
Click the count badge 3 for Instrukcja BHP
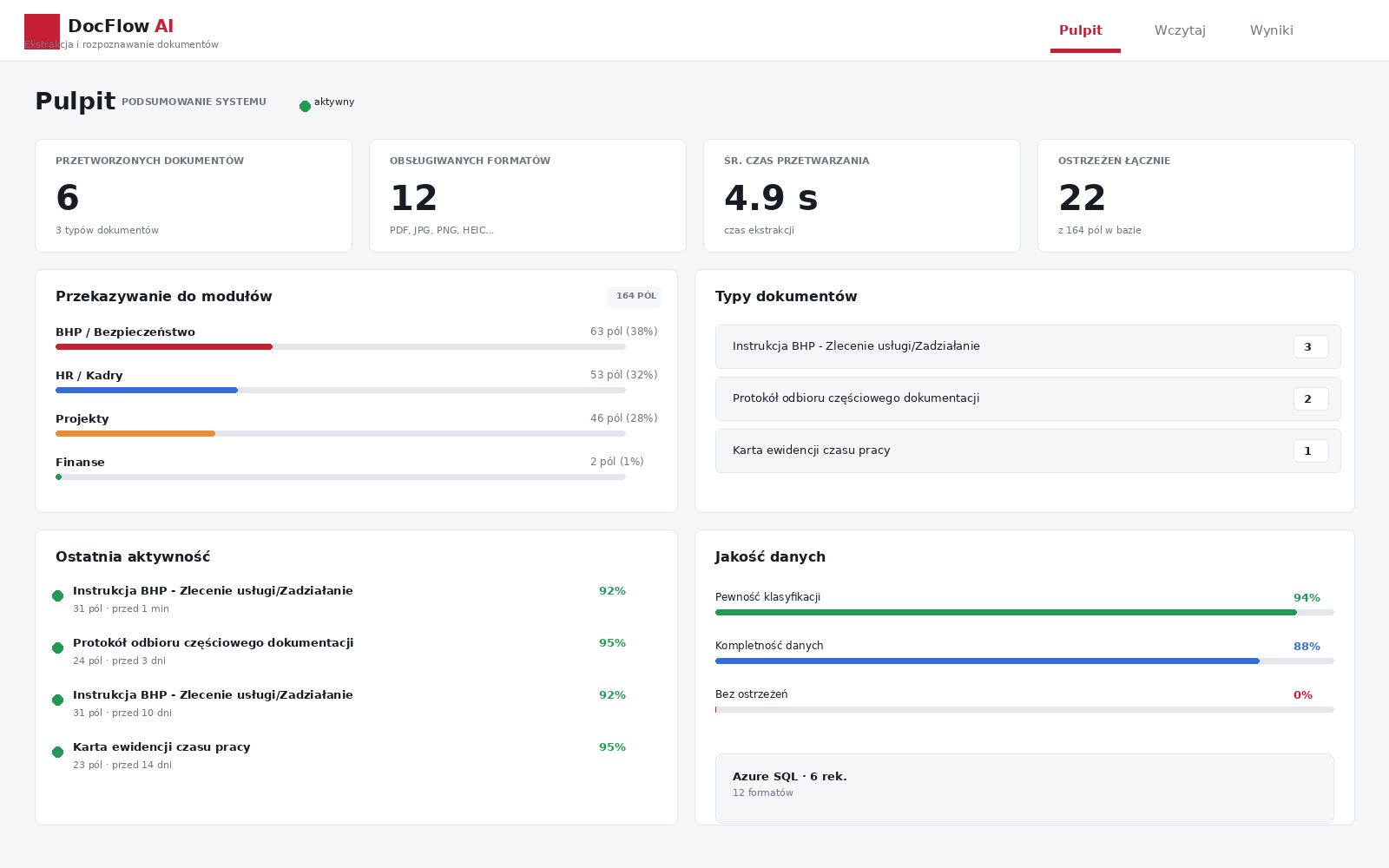(x=1311, y=346)
